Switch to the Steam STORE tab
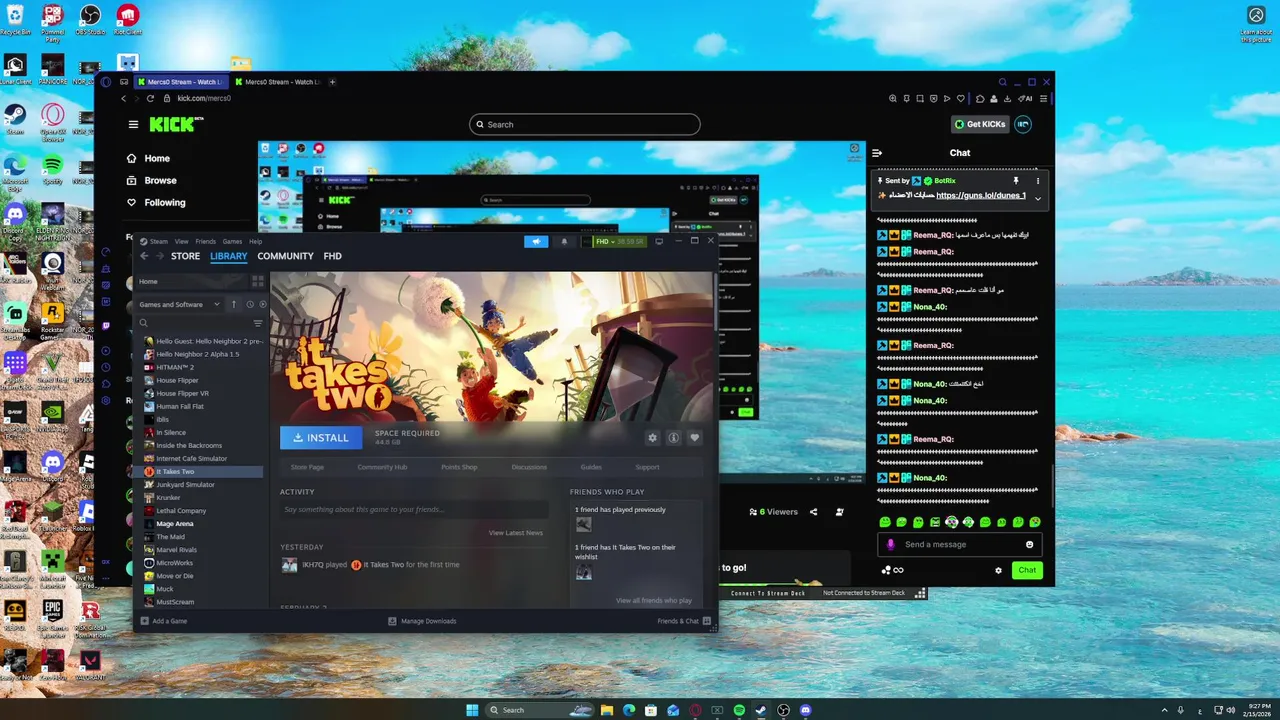The width and height of the screenshot is (1280, 720). (185, 256)
